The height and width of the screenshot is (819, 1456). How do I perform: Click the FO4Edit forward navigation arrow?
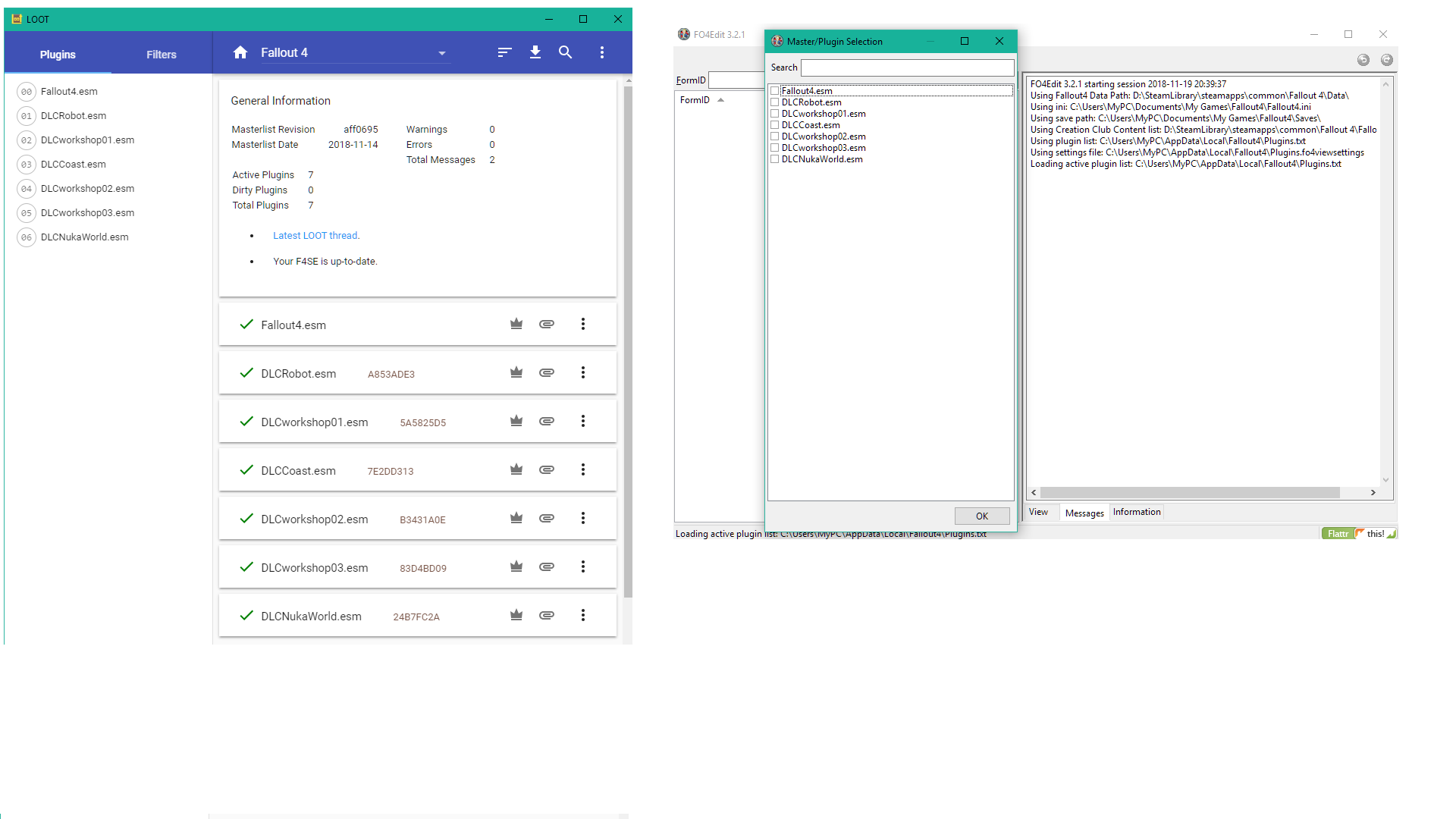(x=1387, y=60)
